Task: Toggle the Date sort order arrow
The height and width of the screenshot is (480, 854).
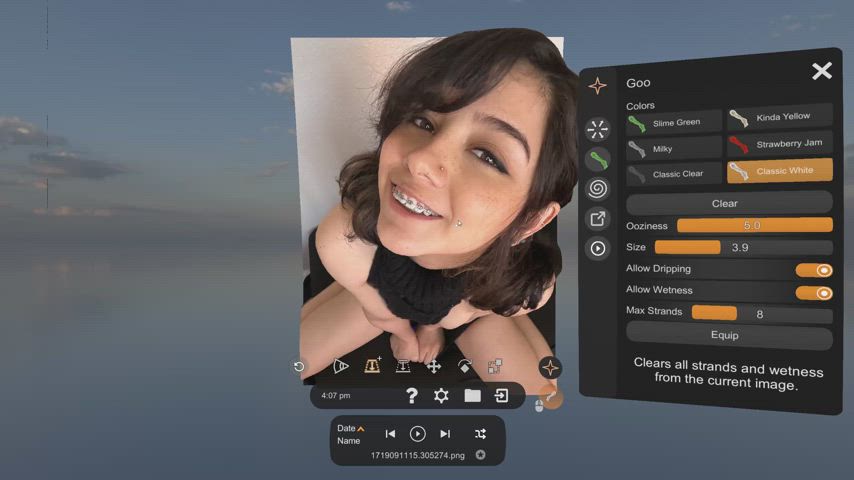Action: [x=361, y=429]
